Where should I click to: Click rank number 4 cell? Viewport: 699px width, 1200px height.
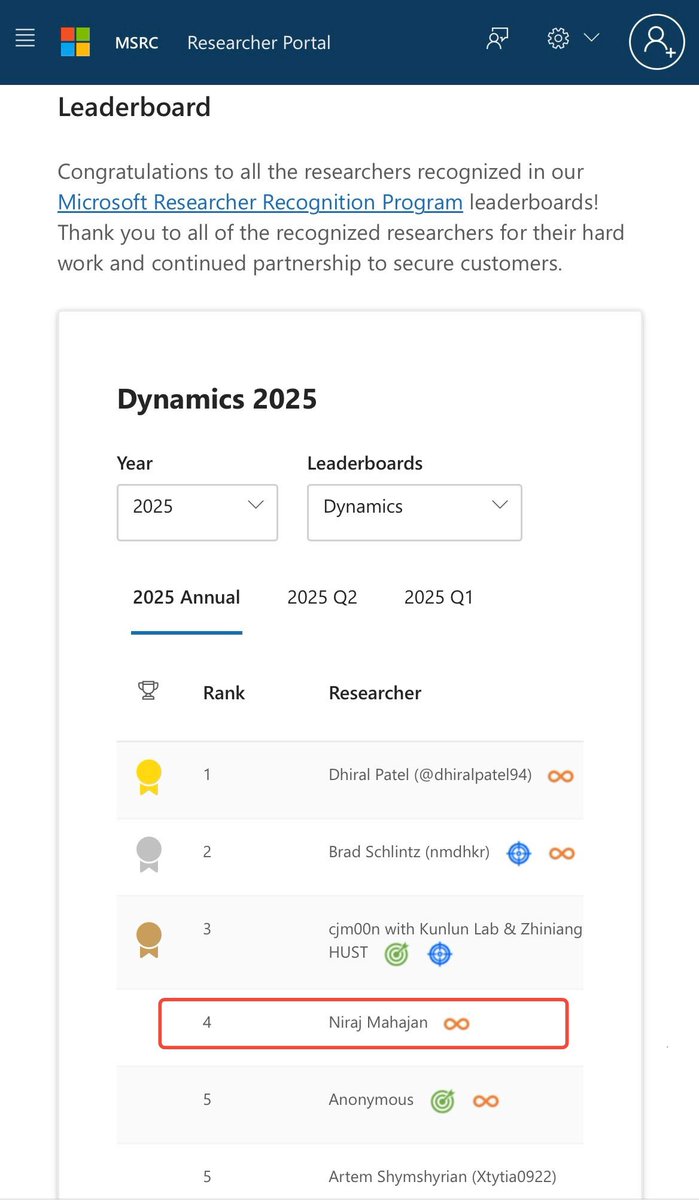click(x=207, y=1022)
